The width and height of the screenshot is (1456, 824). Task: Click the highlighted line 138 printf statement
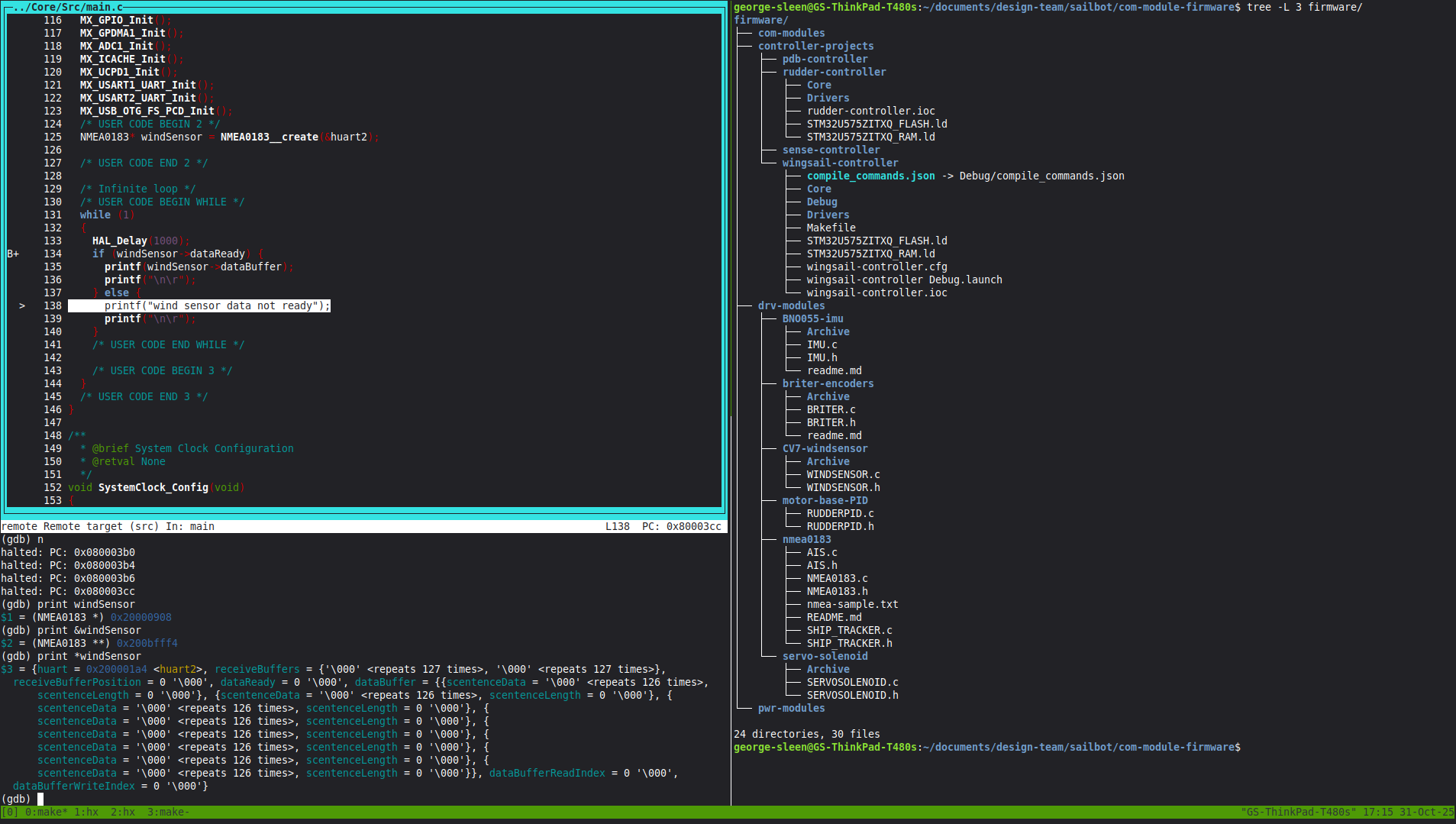point(199,305)
